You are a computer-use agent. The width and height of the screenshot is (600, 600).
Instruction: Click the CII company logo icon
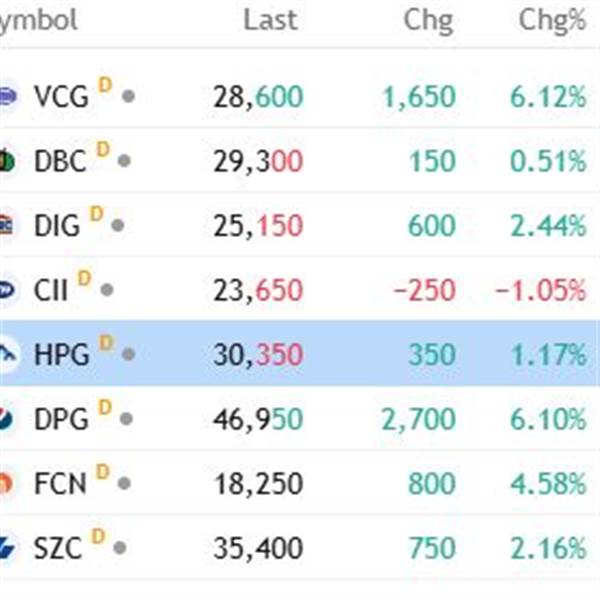tap(6, 290)
